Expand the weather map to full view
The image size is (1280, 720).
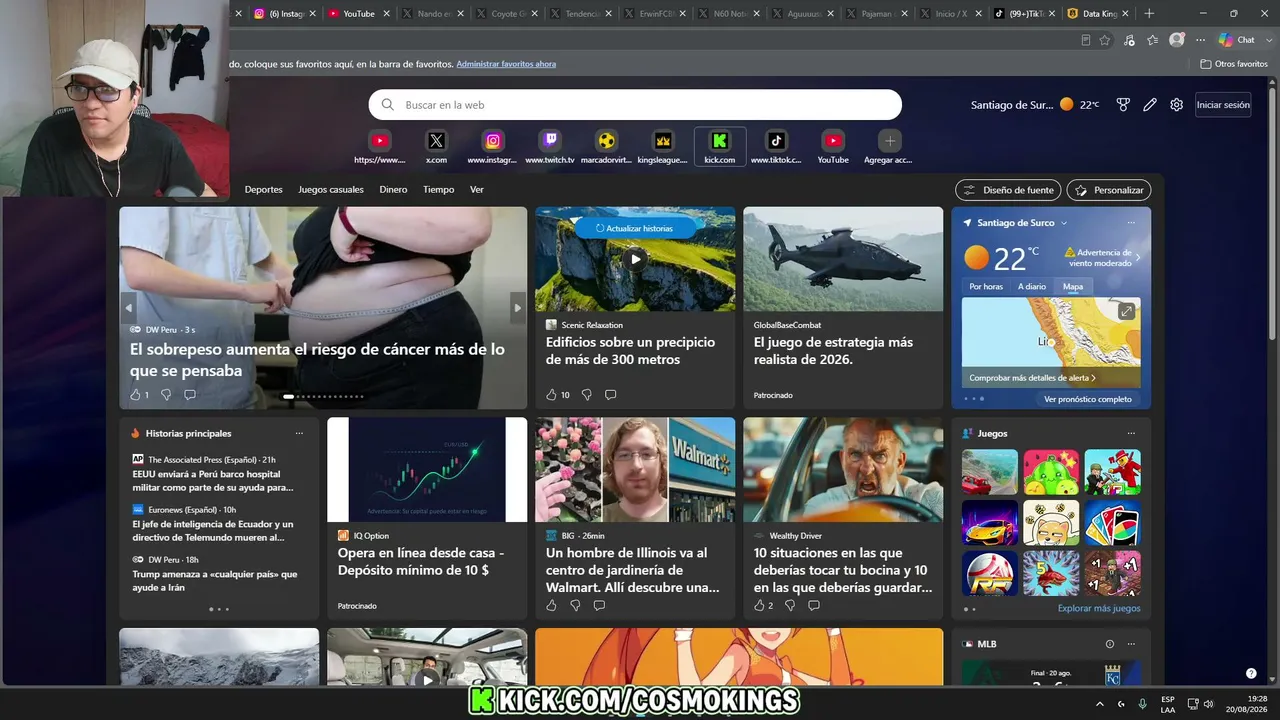coord(1126,312)
